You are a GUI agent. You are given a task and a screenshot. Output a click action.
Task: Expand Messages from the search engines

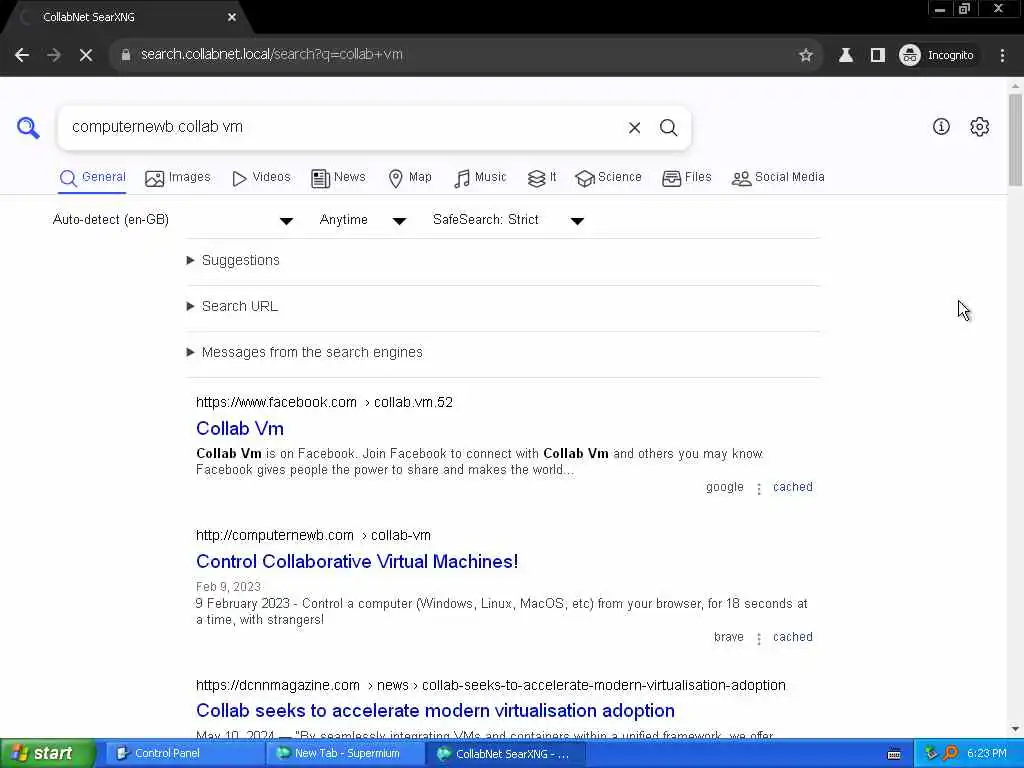[x=304, y=353]
